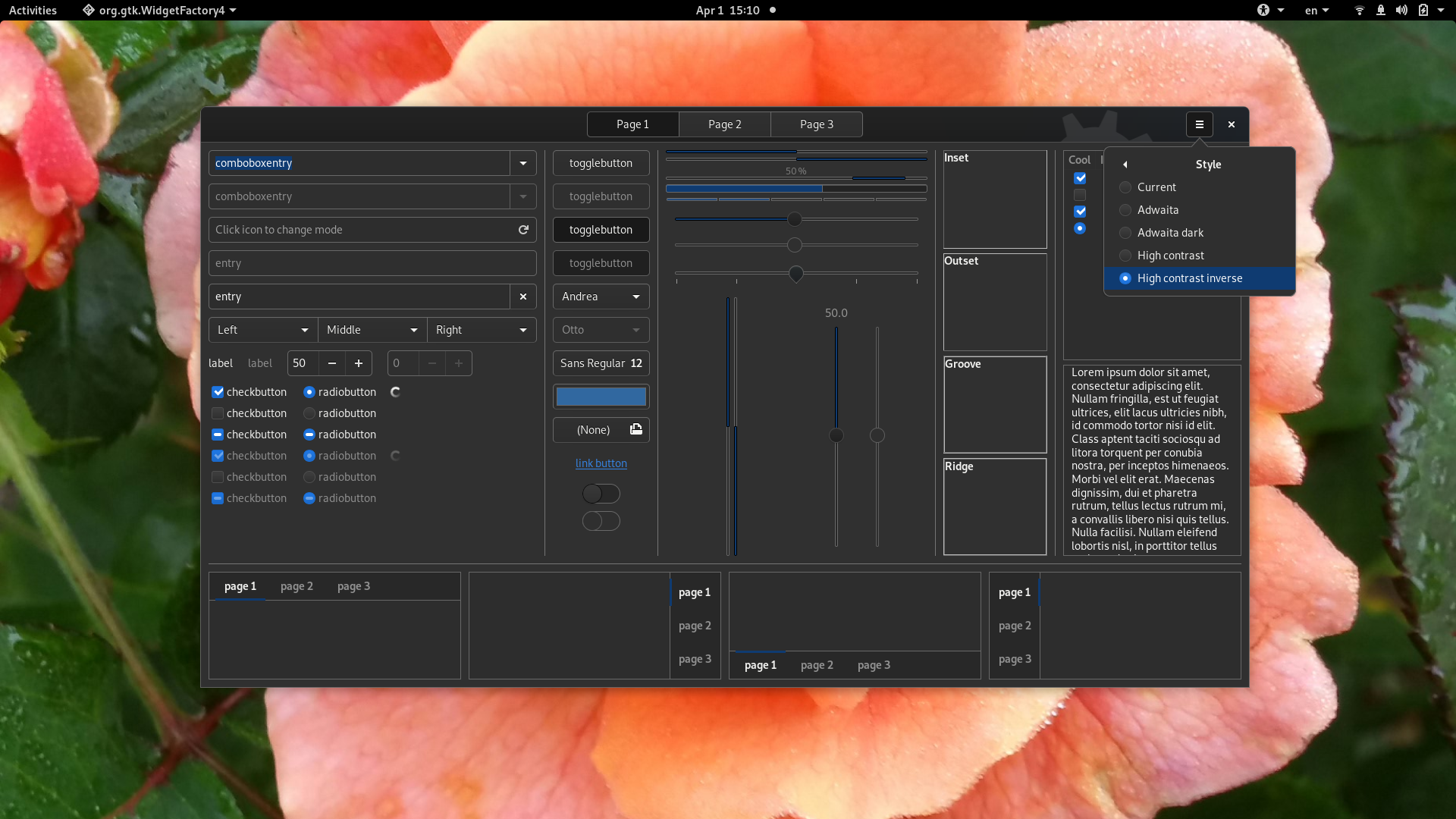Click the hamburger menu icon top right
This screenshot has height=819, width=1456.
click(x=1199, y=124)
